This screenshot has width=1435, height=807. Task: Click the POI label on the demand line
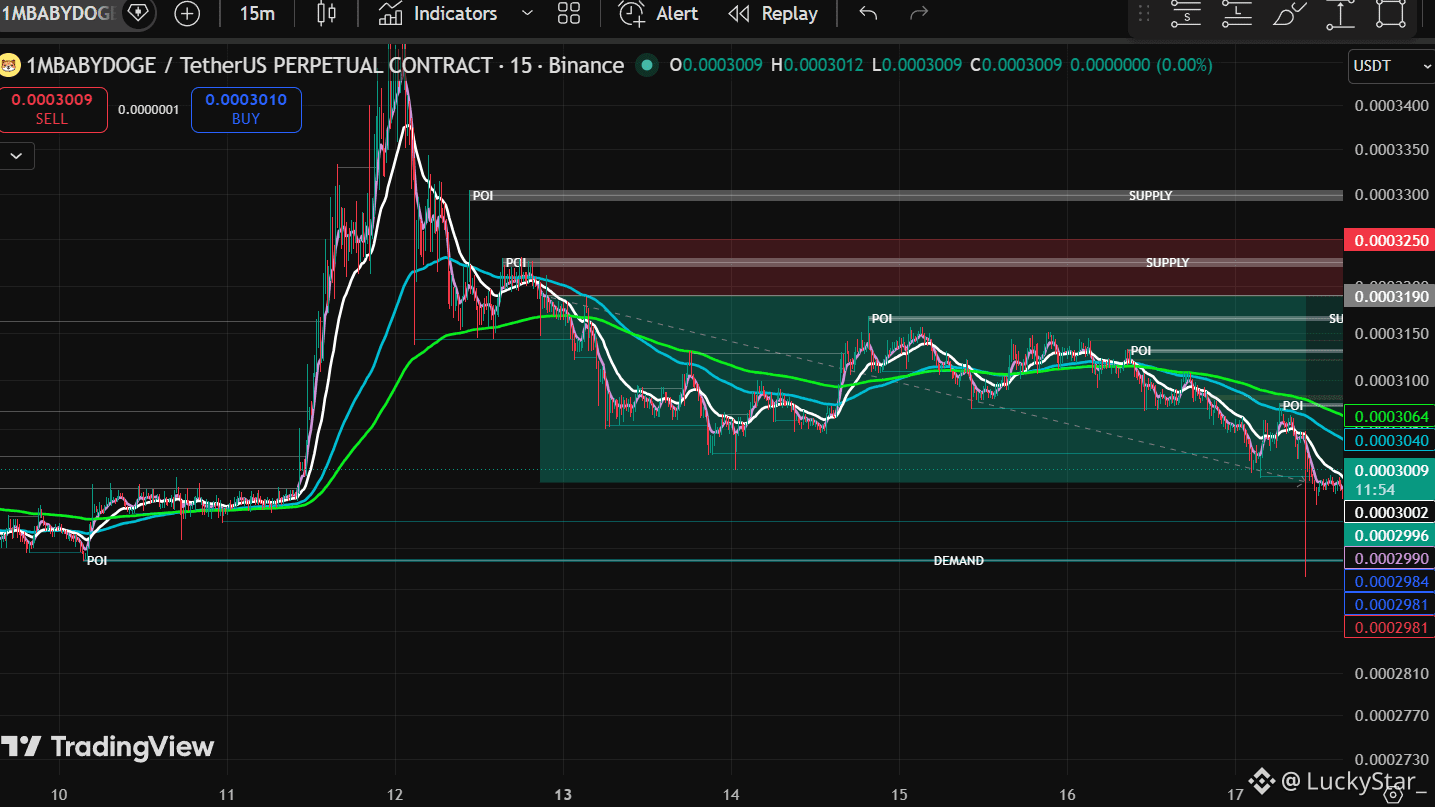point(97,561)
